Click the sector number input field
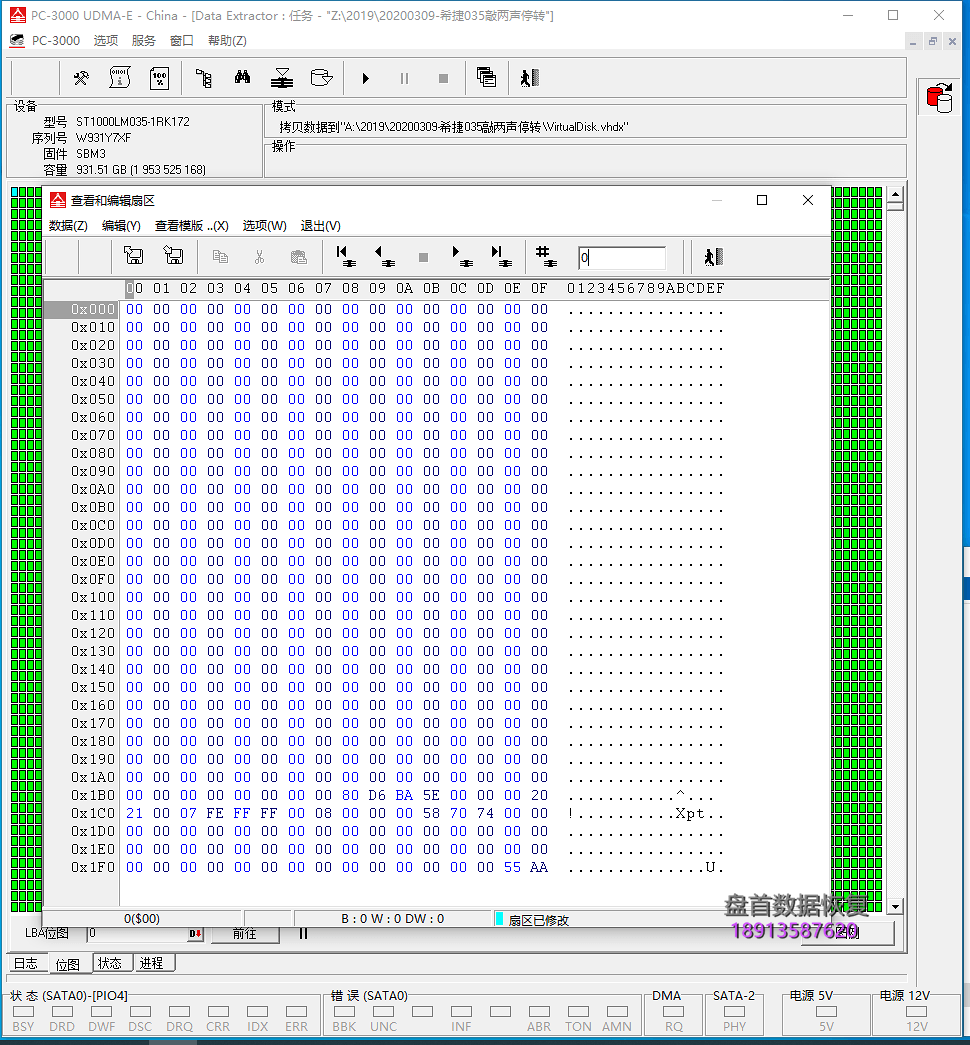The height and width of the screenshot is (1045, 970). click(621, 258)
